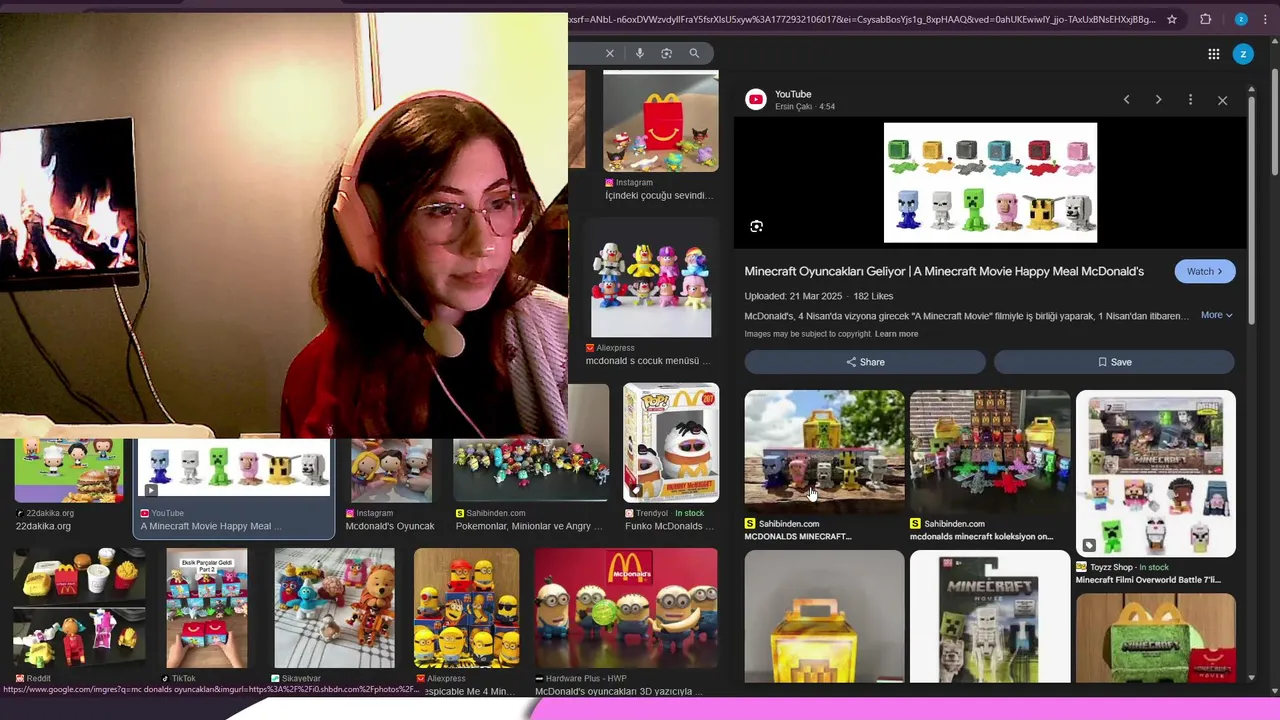This screenshot has height=720, width=1280.
Task: Open the Instagram Mcdonald's Oyuncak result
Action: (391, 469)
